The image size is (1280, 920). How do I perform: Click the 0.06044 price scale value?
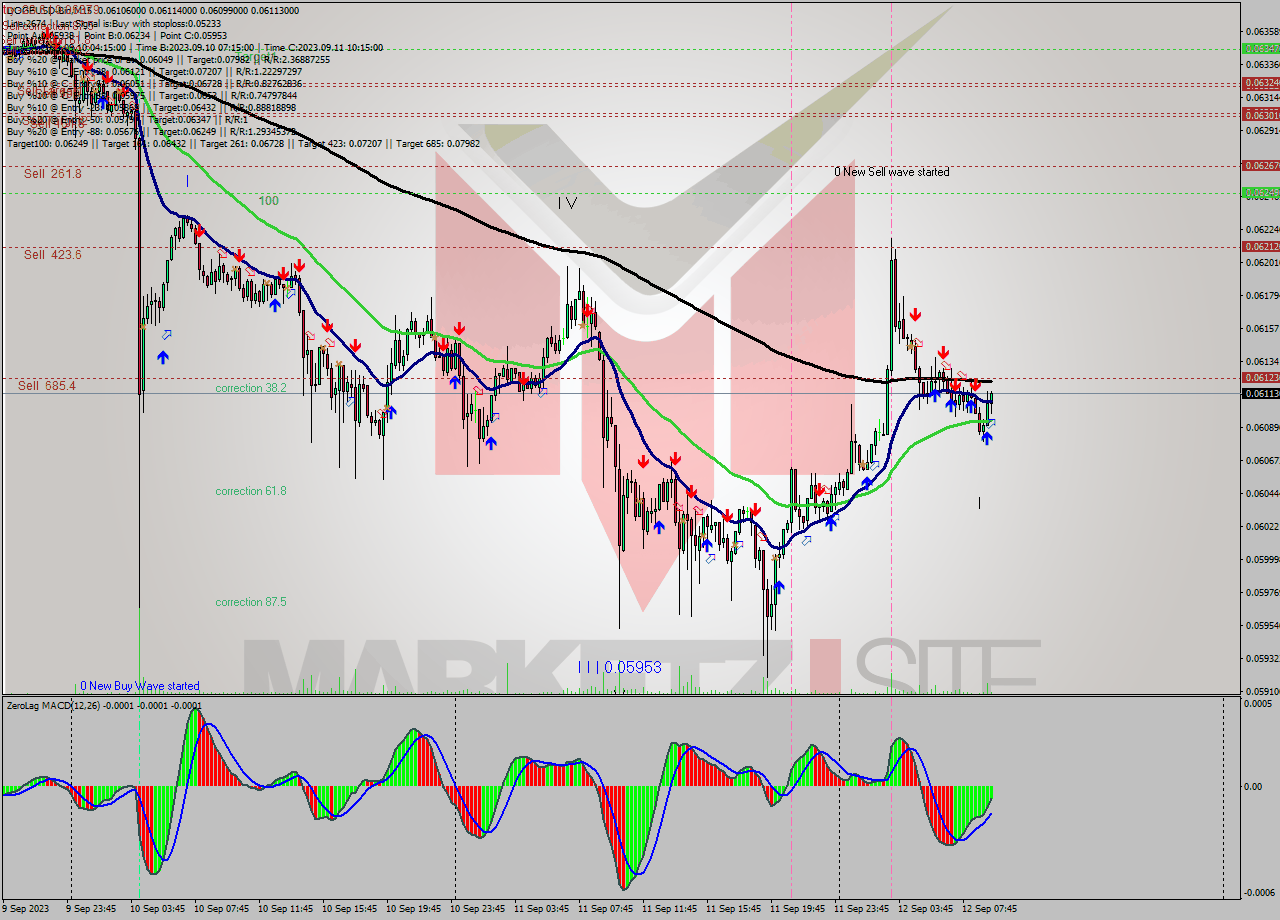1263,493
